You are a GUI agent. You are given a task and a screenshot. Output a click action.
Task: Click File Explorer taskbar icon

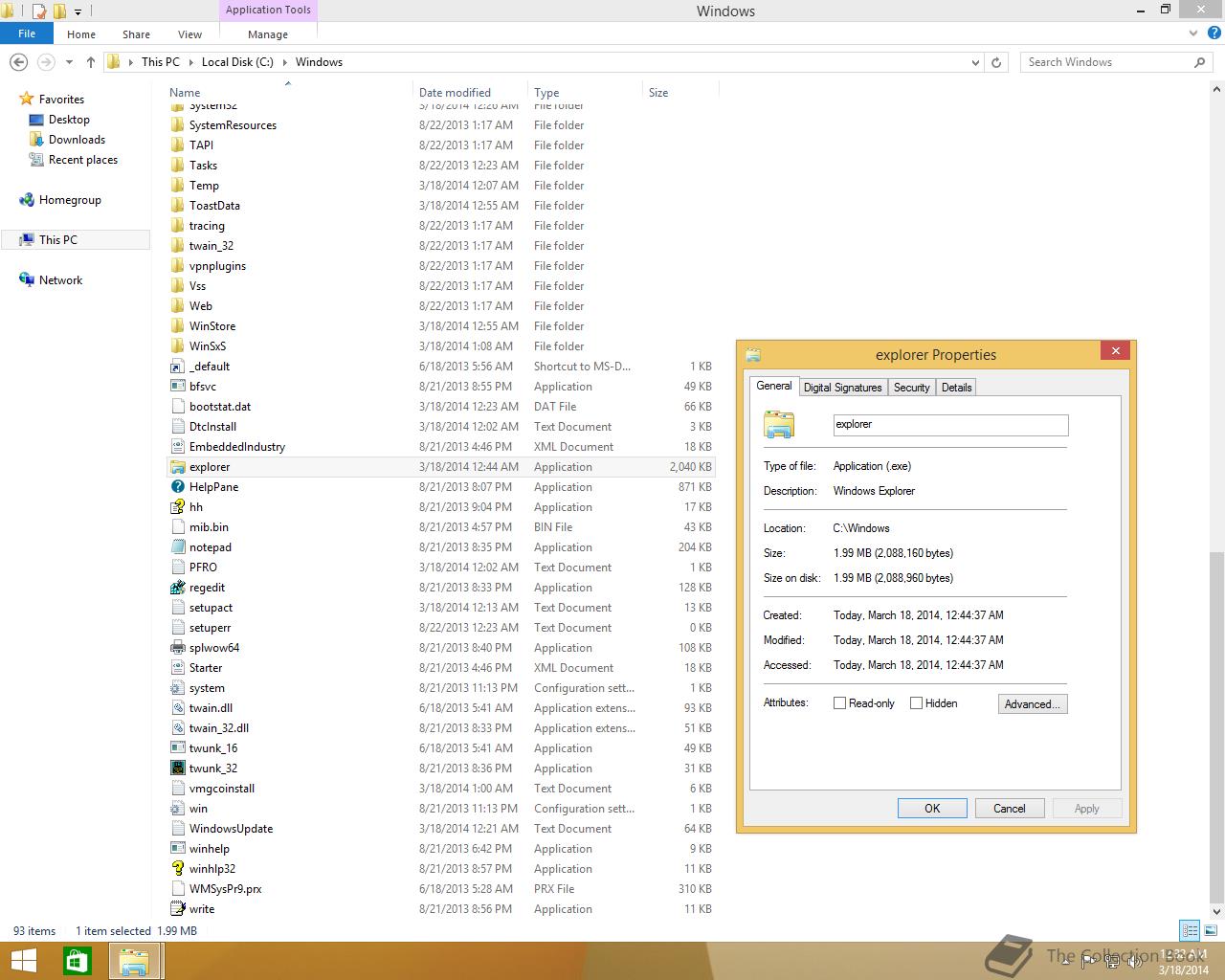tap(134, 961)
